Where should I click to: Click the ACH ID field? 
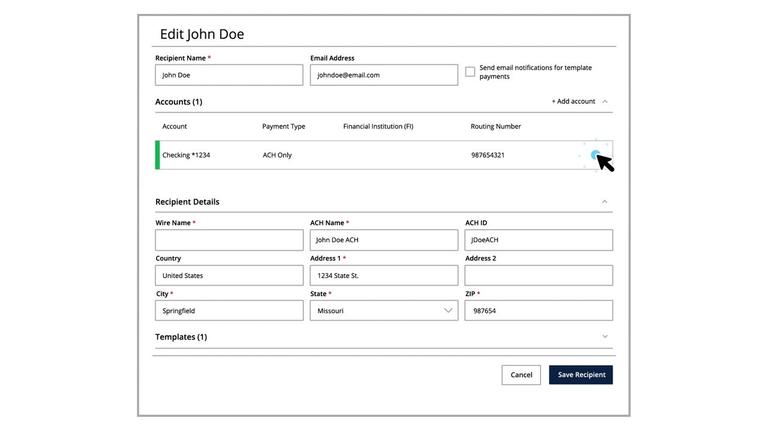[x=538, y=240]
